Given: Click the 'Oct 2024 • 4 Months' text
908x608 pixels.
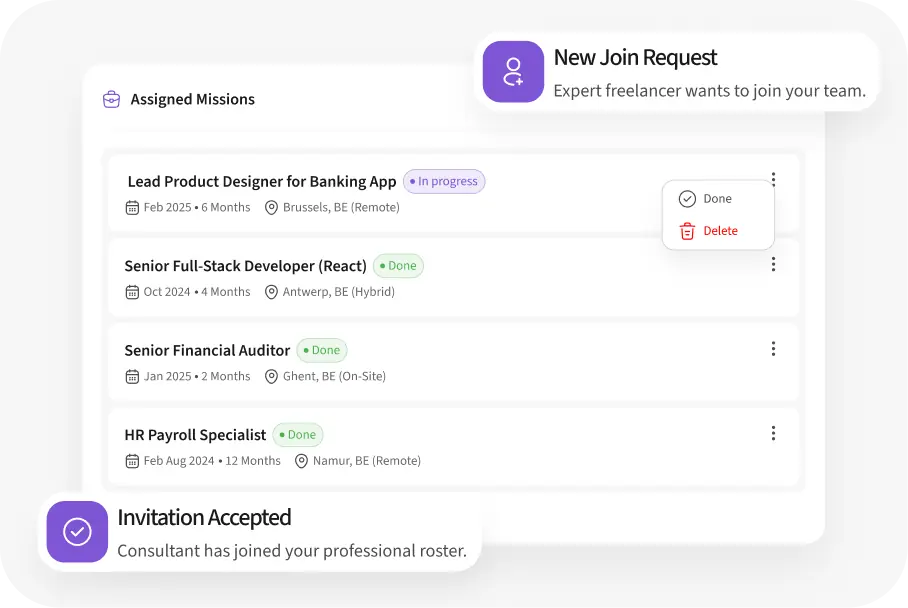Looking at the screenshot, I should coord(197,292).
